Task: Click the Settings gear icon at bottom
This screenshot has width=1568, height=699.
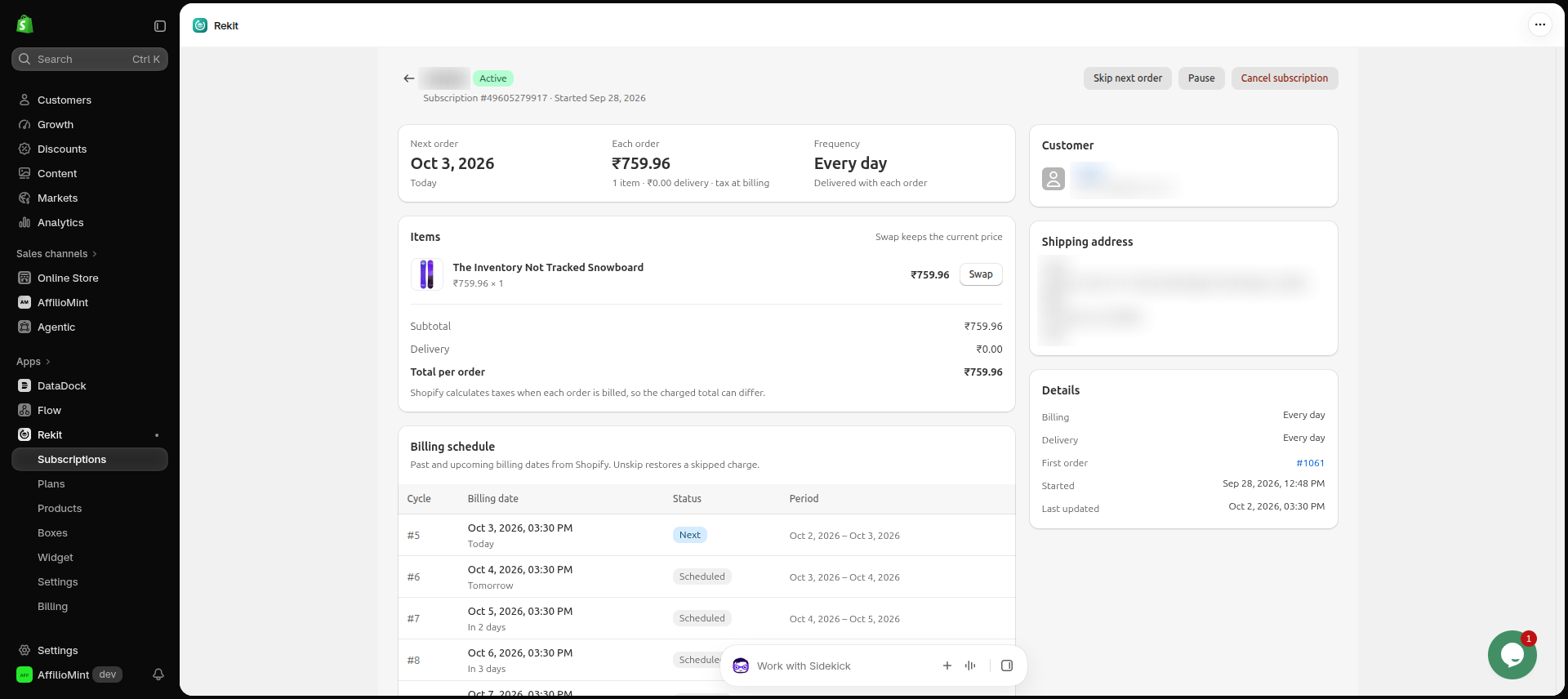Action: (24, 650)
